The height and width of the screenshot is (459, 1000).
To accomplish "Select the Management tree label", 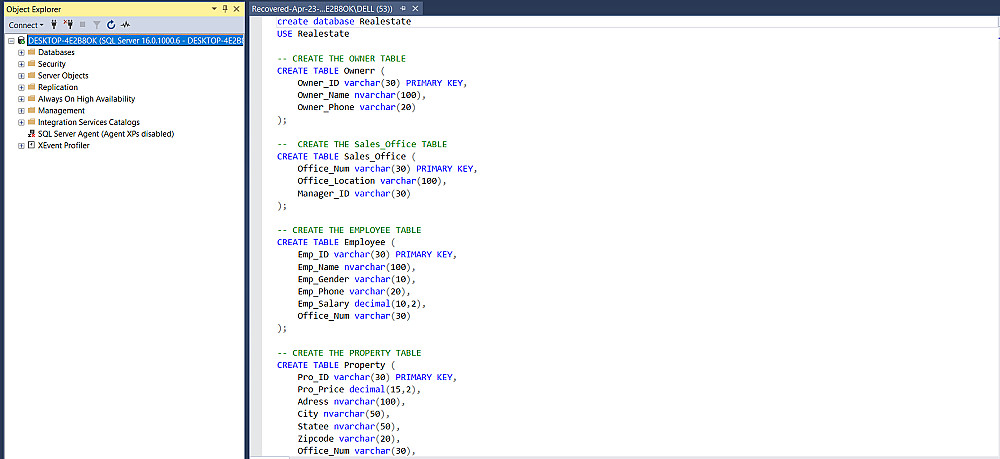I will click(61, 110).
